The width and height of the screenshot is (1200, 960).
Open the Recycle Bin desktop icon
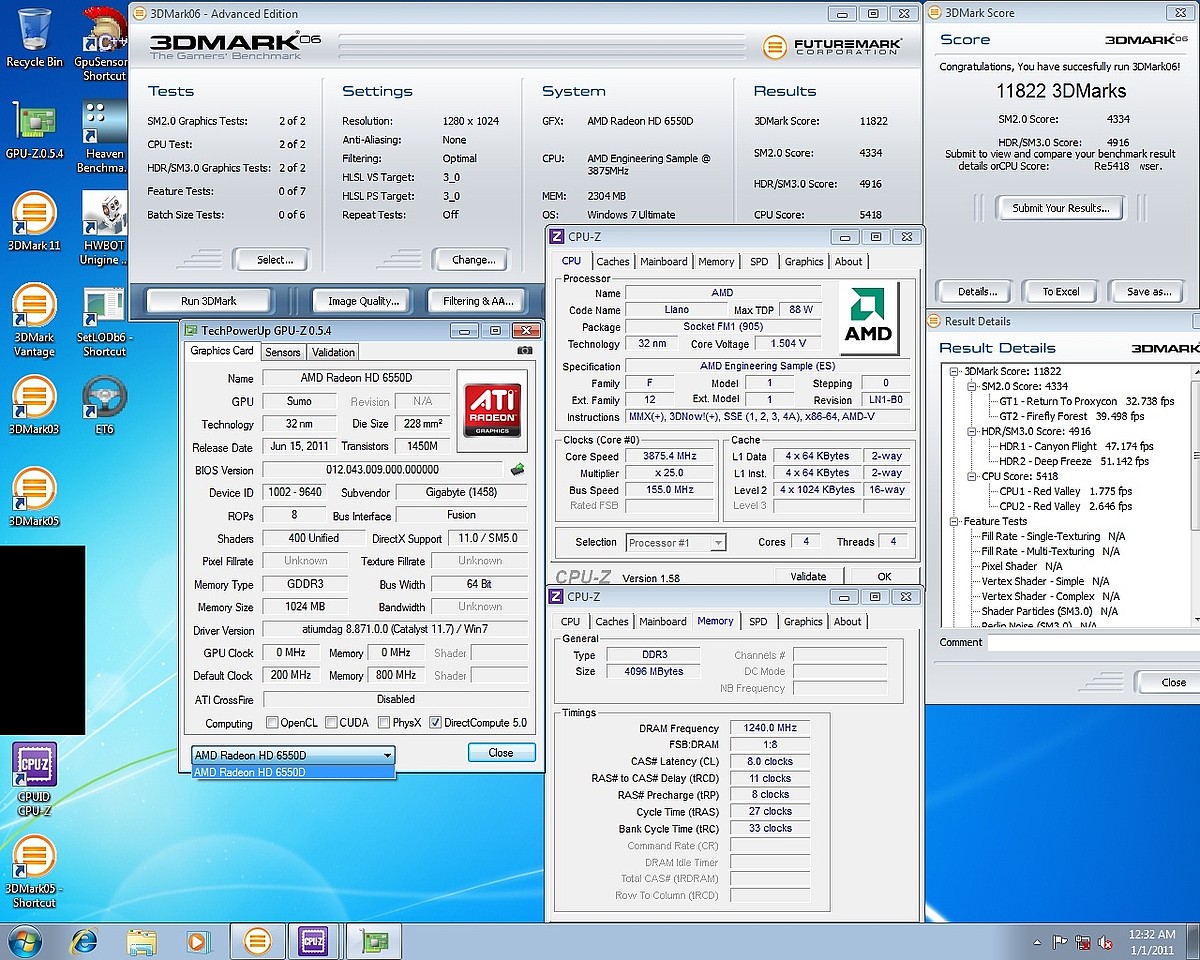(33, 38)
